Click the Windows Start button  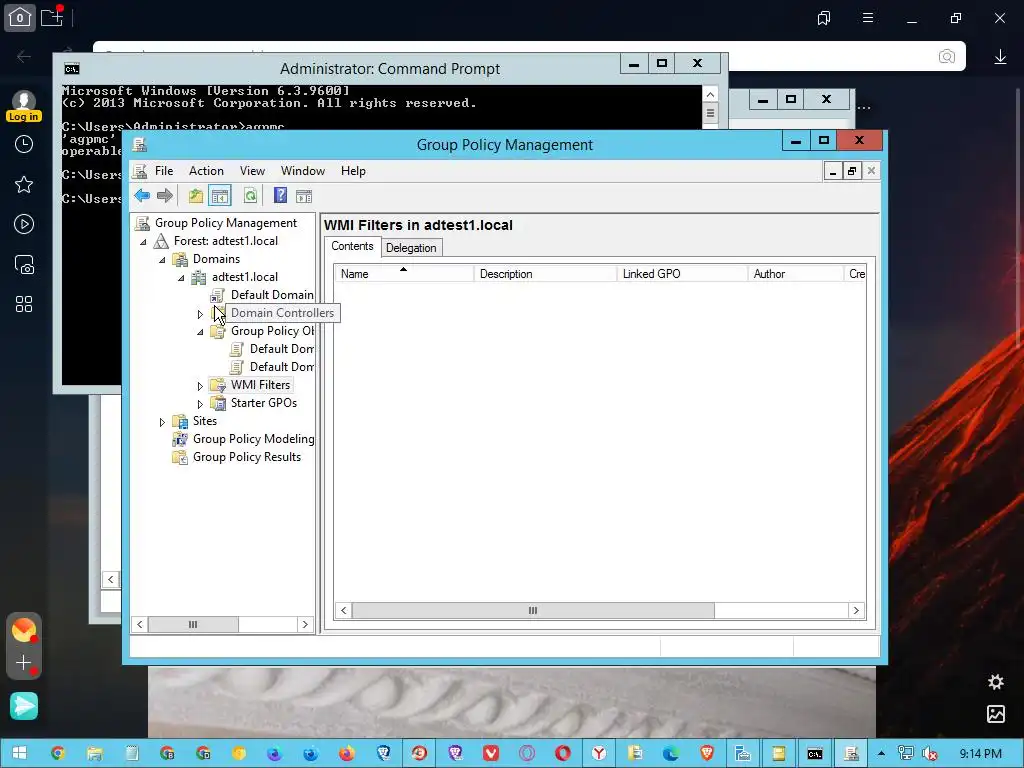click(20, 753)
